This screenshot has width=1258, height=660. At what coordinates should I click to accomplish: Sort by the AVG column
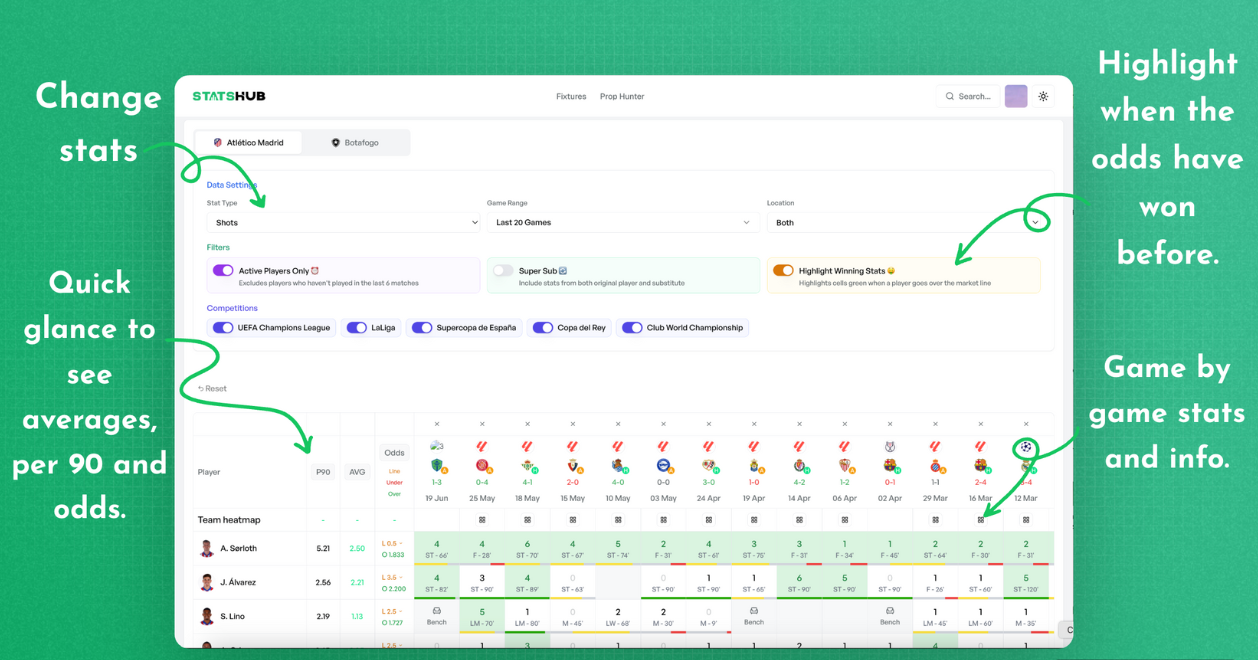tap(357, 472)
